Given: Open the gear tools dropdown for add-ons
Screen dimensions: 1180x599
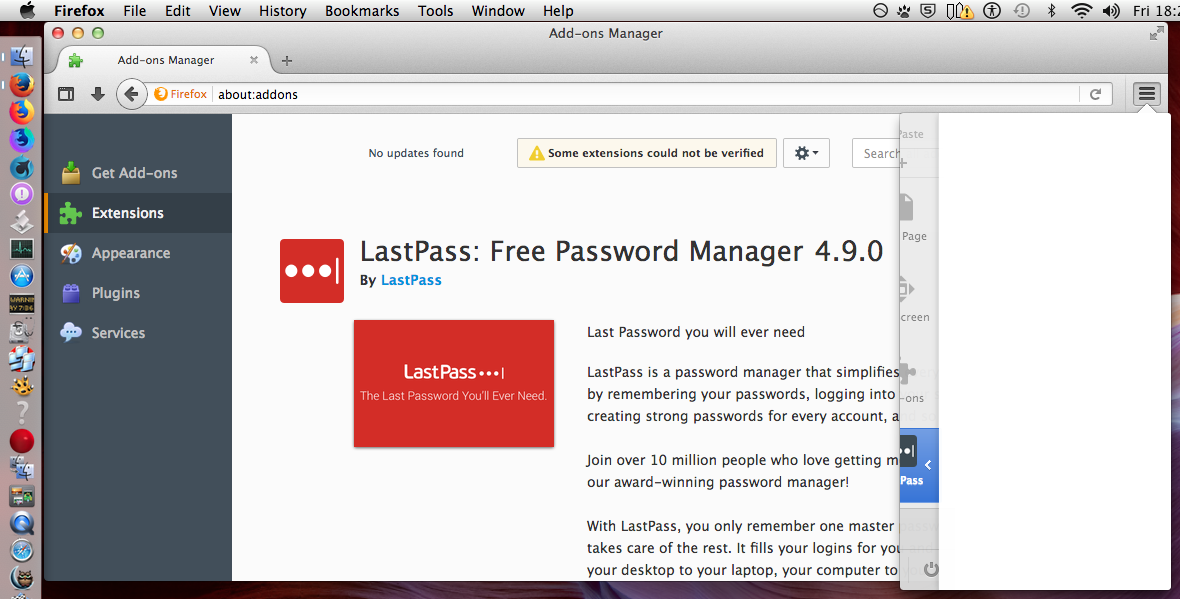Looking at the screenshot, I should [x=806, y=153].
